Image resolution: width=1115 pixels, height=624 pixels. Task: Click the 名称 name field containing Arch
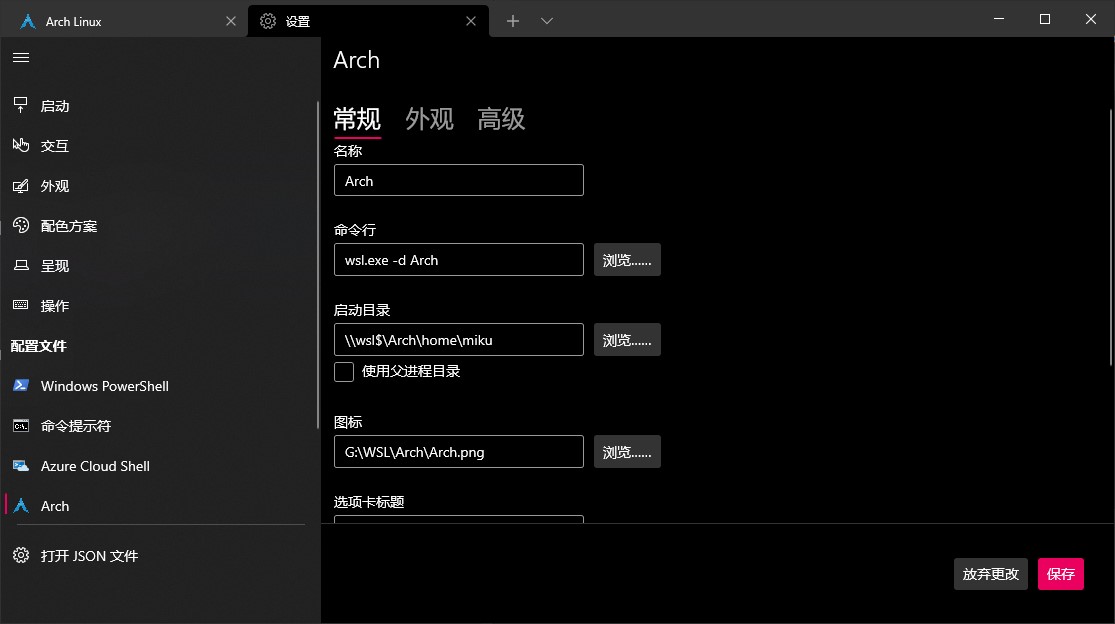point(459,181)
